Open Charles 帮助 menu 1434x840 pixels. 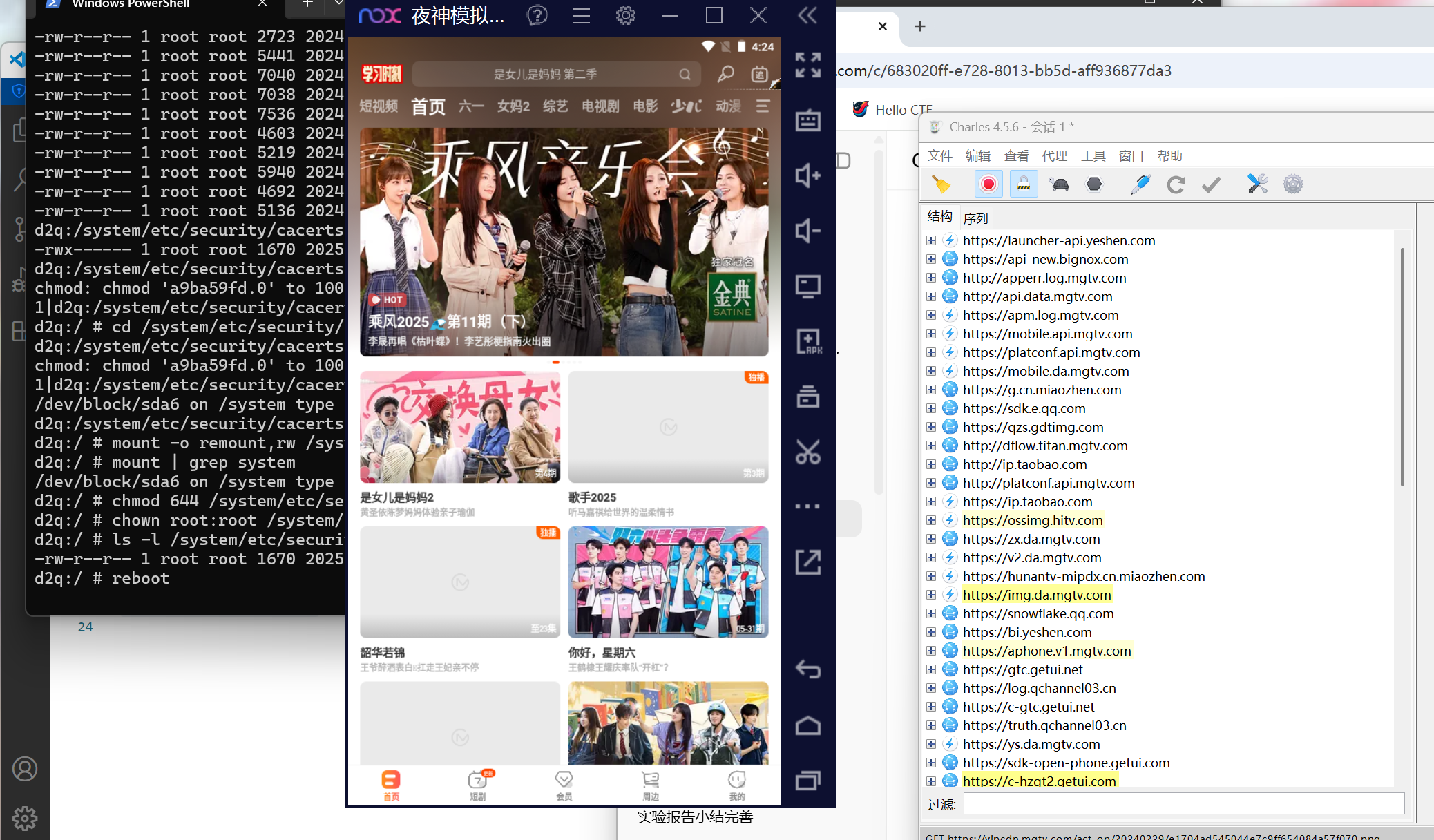pyautogui.click(x=1169, y=156)
